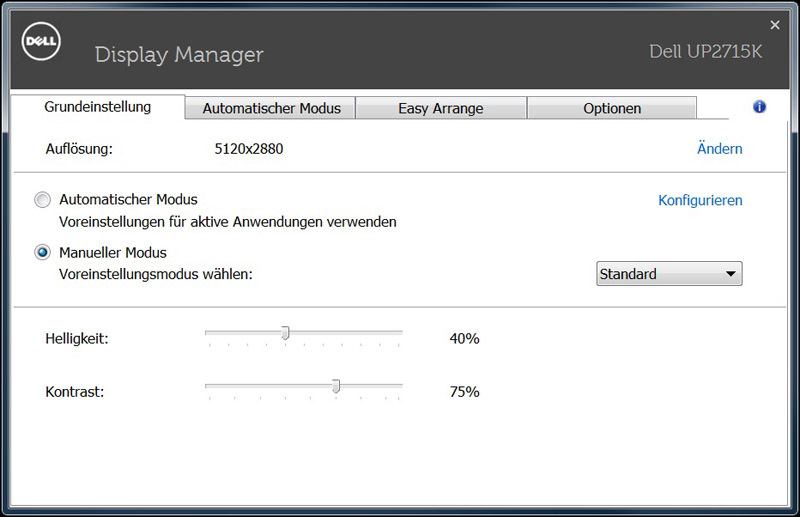Select the Manueller Modus radio button
The image size is (800, 517).
(x=42, y=252)
